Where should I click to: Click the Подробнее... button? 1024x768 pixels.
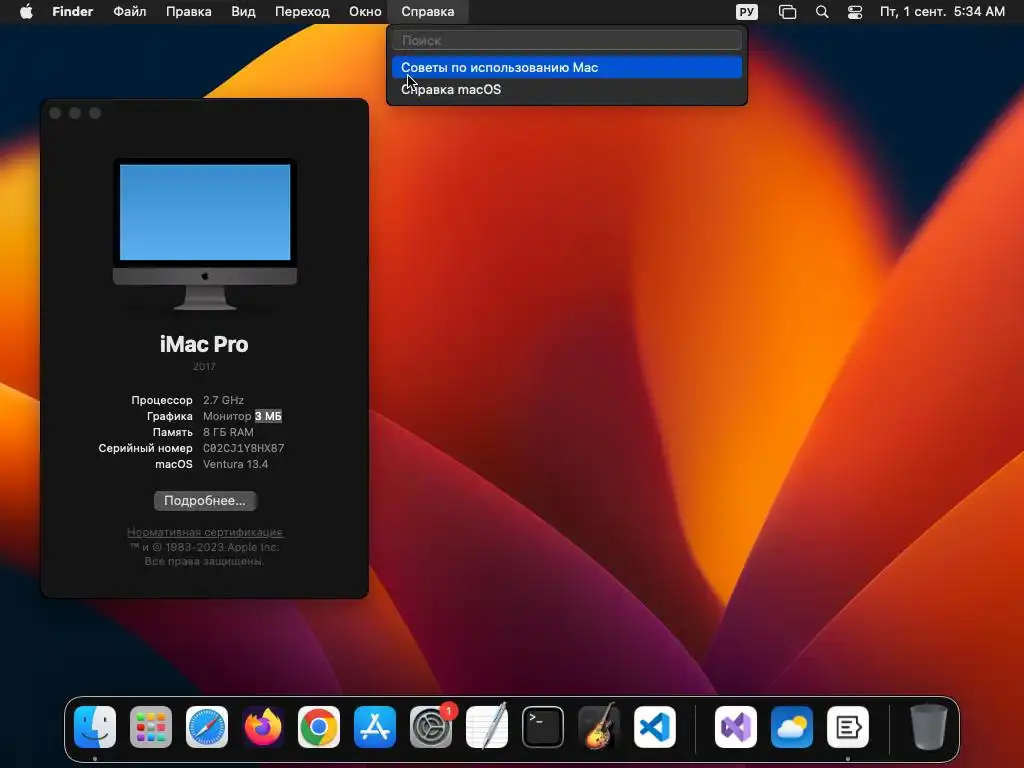[205, 501]
